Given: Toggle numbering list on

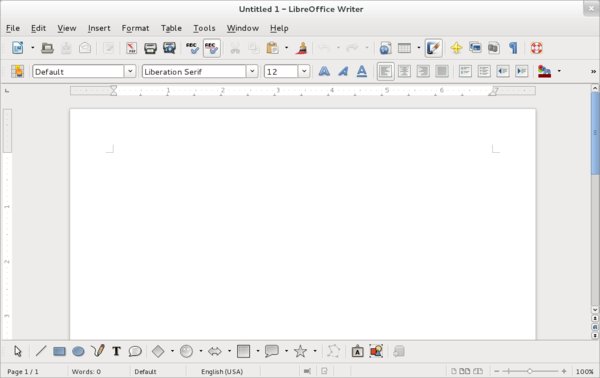Looking at the screenshot, I should [x=465, y=72].
